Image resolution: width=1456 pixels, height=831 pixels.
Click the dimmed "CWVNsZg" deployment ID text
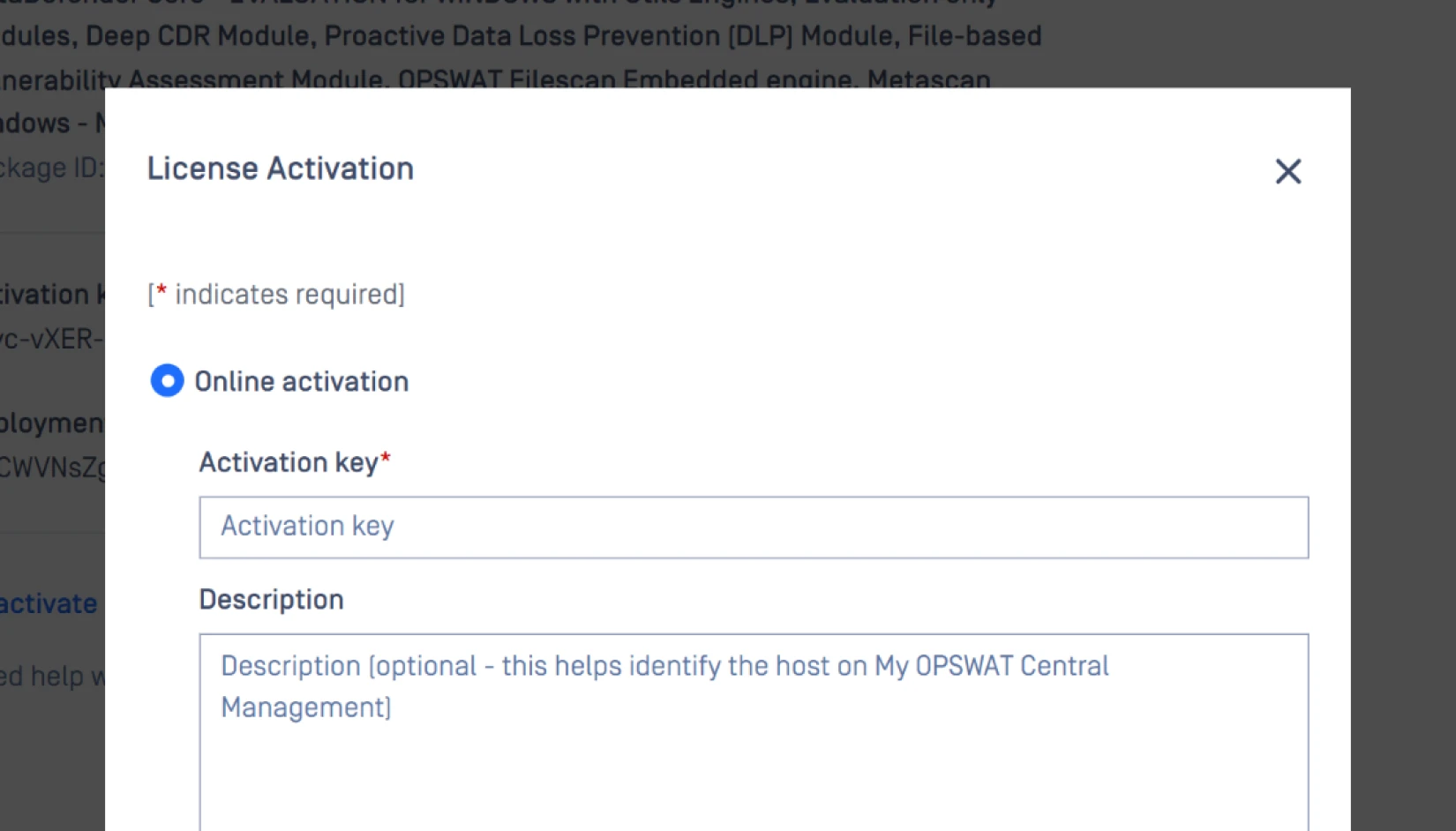[x=51, y=468]
